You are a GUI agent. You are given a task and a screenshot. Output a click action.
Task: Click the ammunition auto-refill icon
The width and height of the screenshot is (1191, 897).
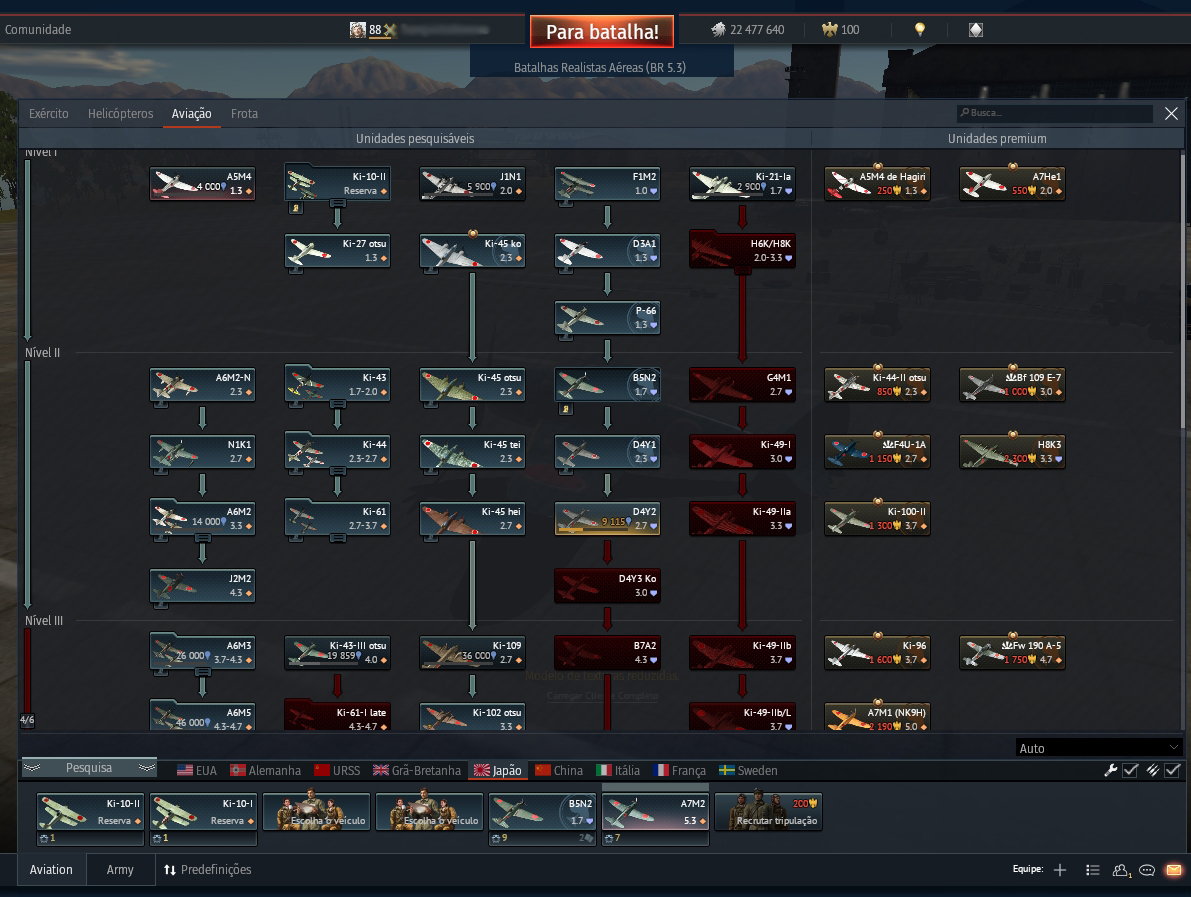1153,770
